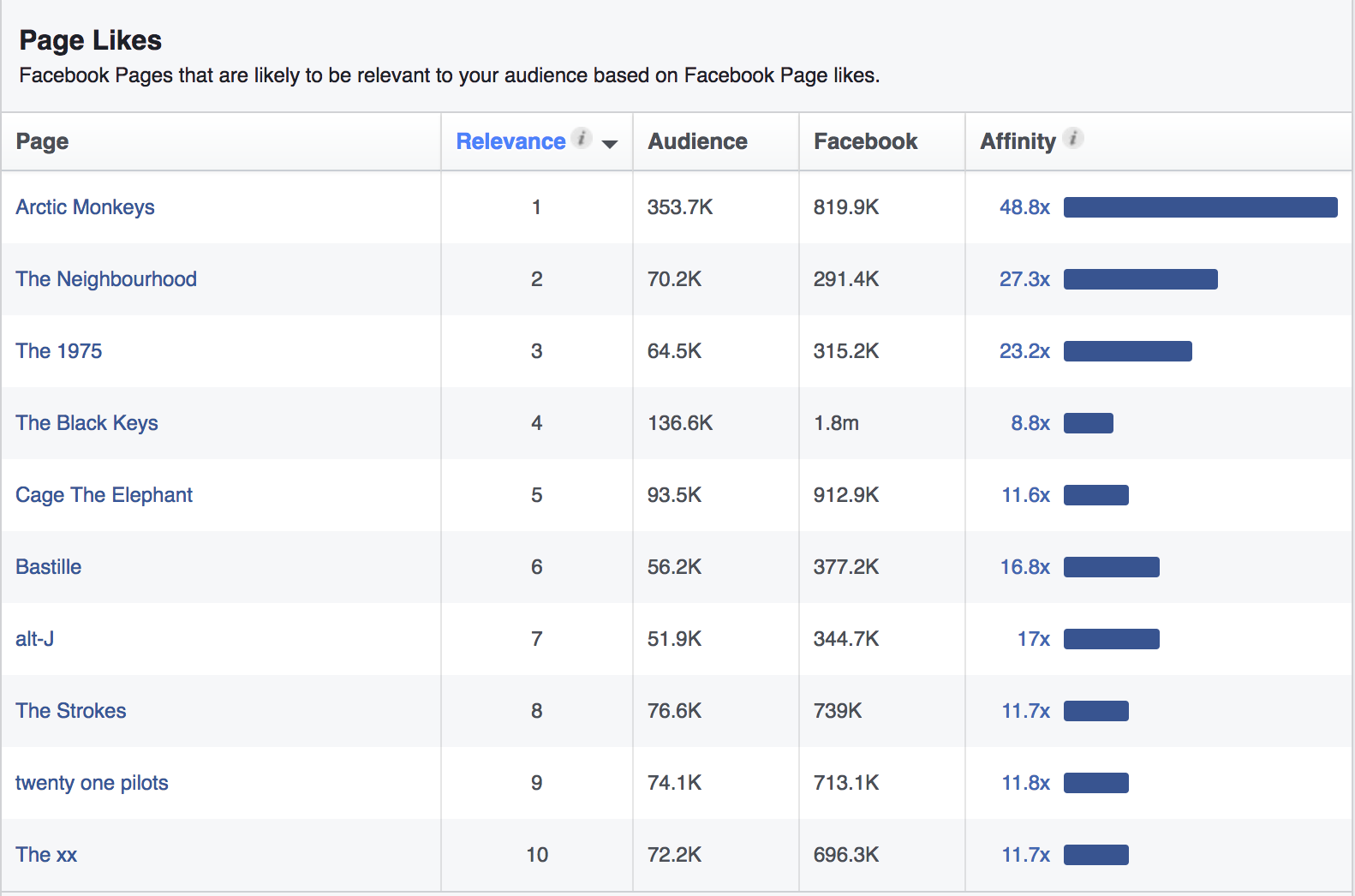Click the 27.3x affinity value
Viewport: 1355px width, 896px height.
point(1024,279)
